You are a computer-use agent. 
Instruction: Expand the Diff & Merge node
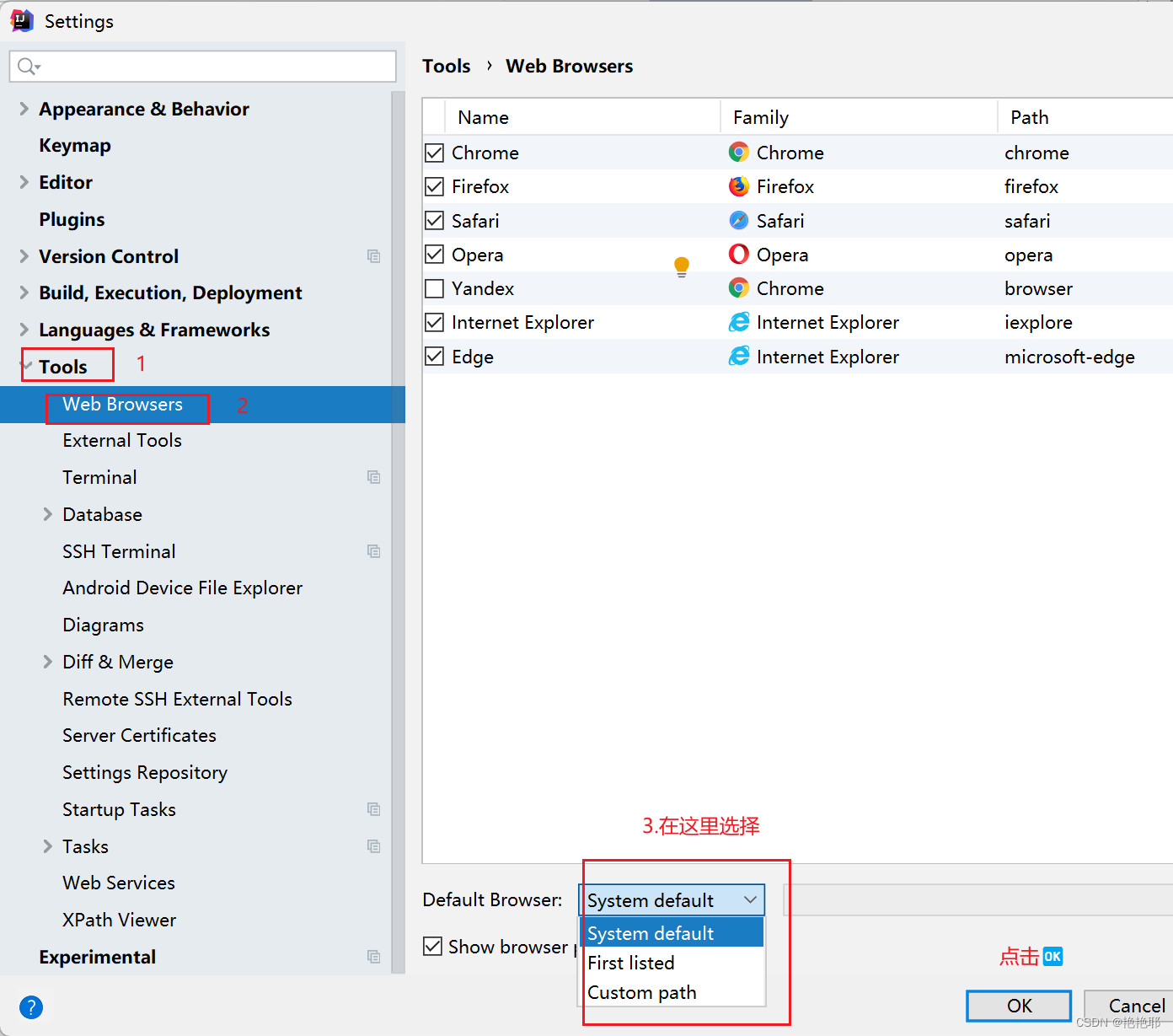pyautogui.click(x=47, y=662)
